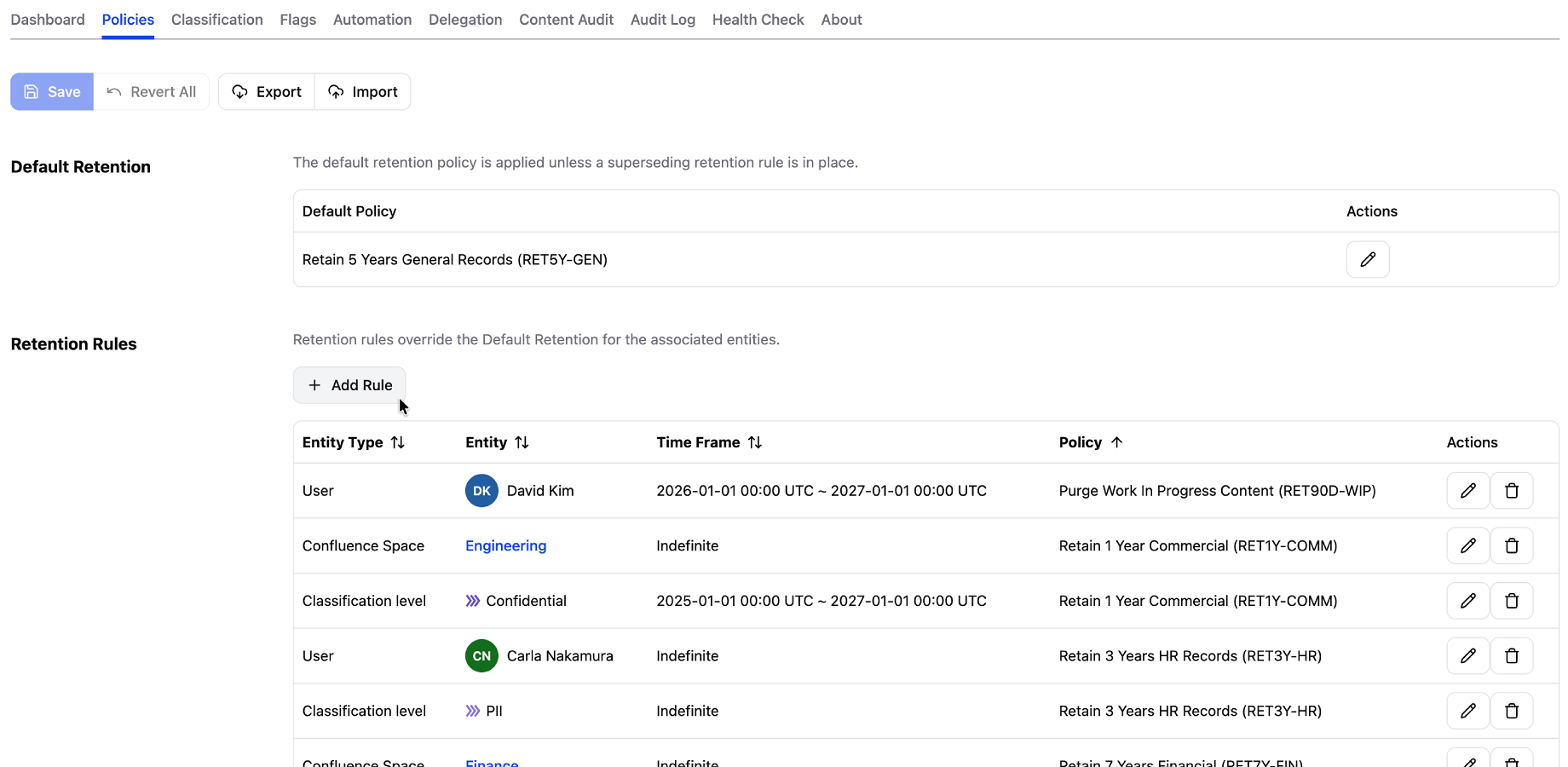
Task: Delete the David Kim retention rule
Action: 1512,491
